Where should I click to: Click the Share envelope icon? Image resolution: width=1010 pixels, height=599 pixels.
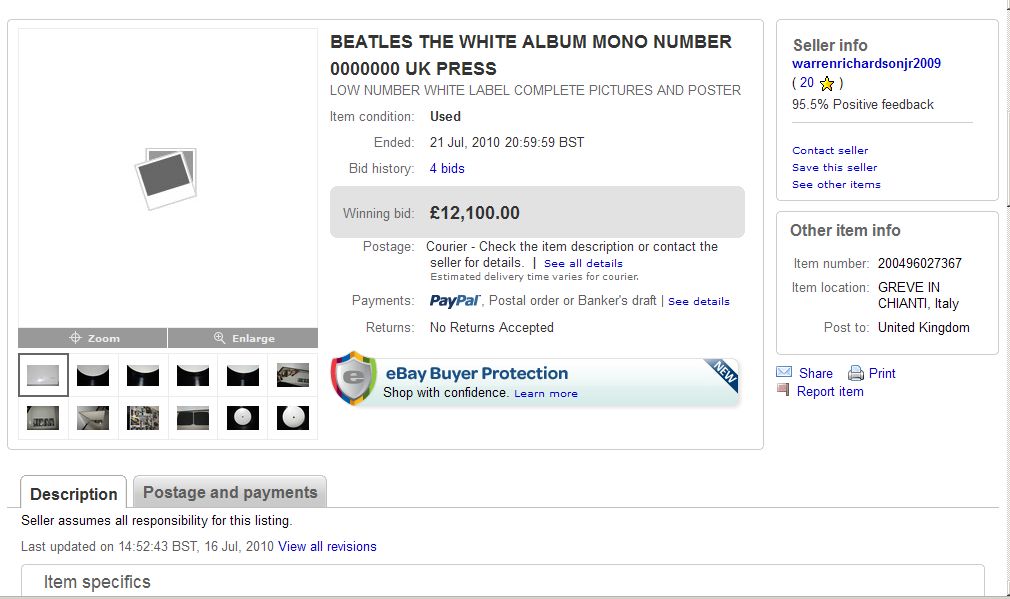point(784,373)
